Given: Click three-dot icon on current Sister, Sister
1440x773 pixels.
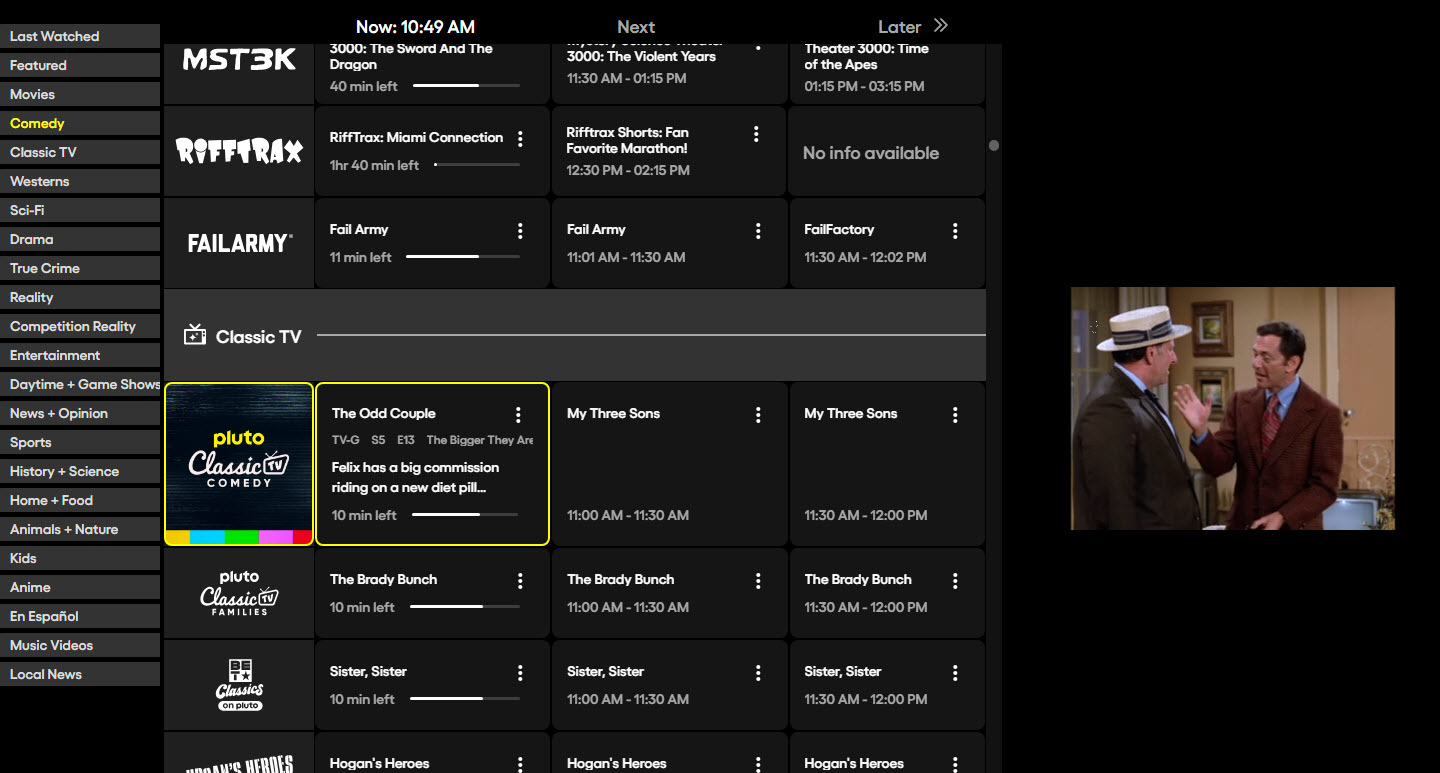Looking at the screenshot, I should coord(520,673).
